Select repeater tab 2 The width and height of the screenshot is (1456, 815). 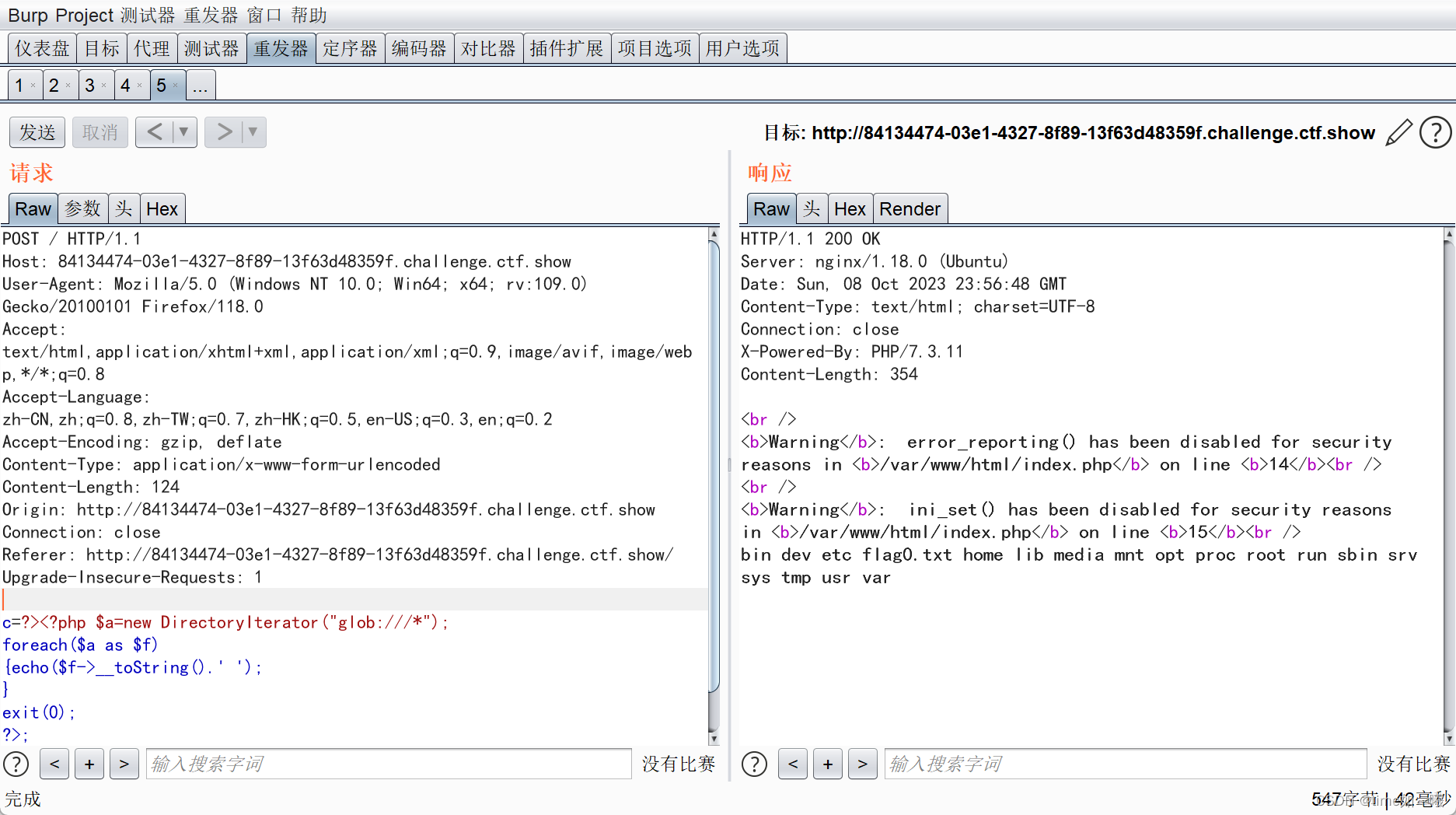(54, 86)
